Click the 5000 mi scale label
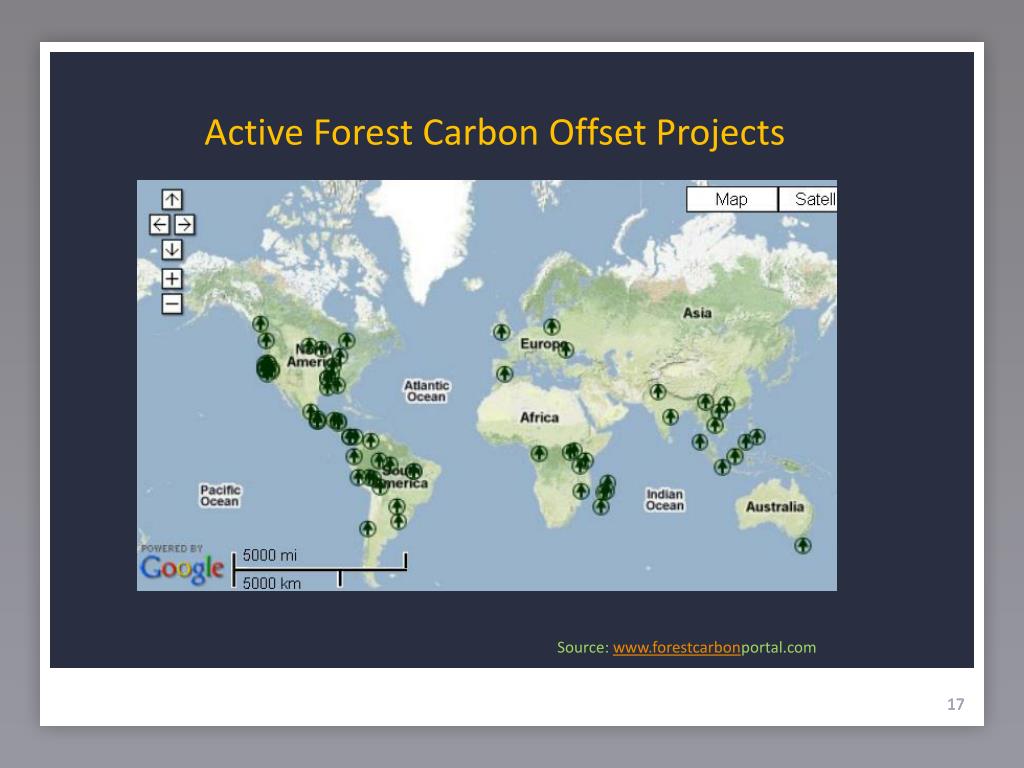Viewport: 1024px width, 768px height. coord(270,555)
